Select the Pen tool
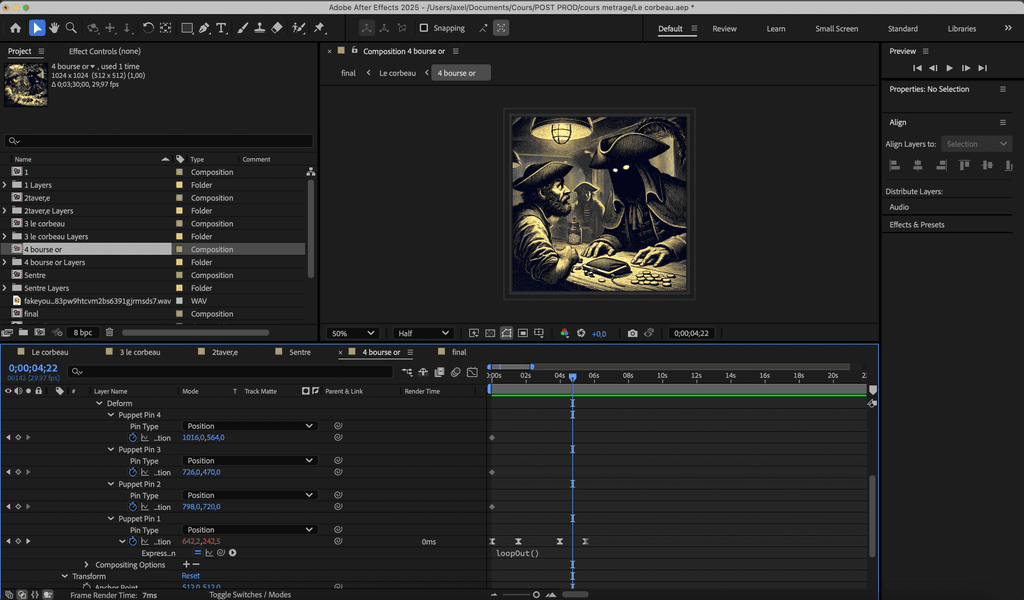Viewport: 1024px width, 600px height. [x=204, y=28]
